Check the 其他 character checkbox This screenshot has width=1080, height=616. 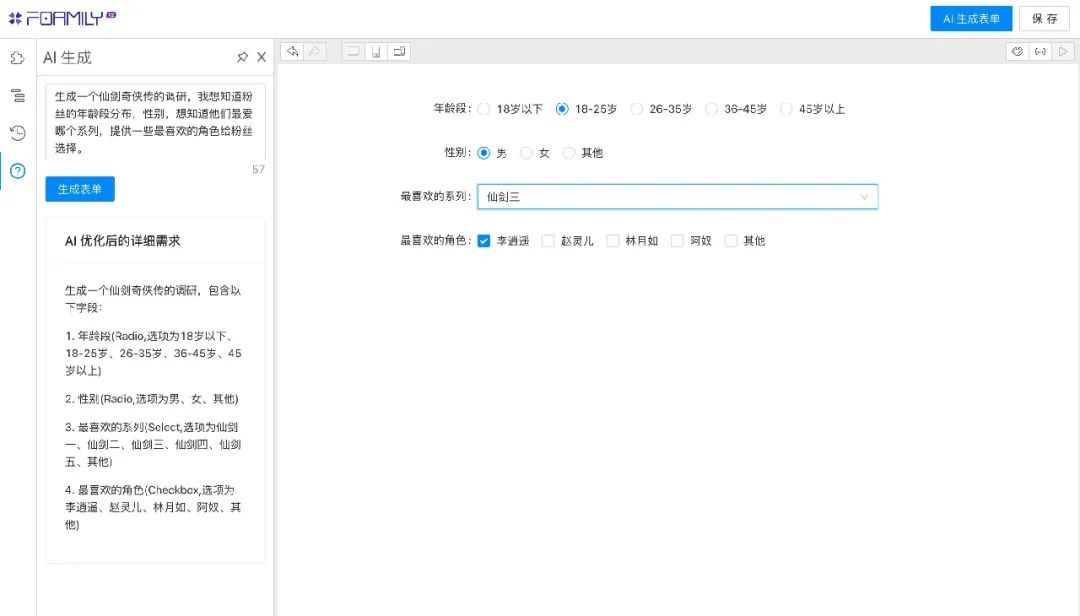click(731, 240)
